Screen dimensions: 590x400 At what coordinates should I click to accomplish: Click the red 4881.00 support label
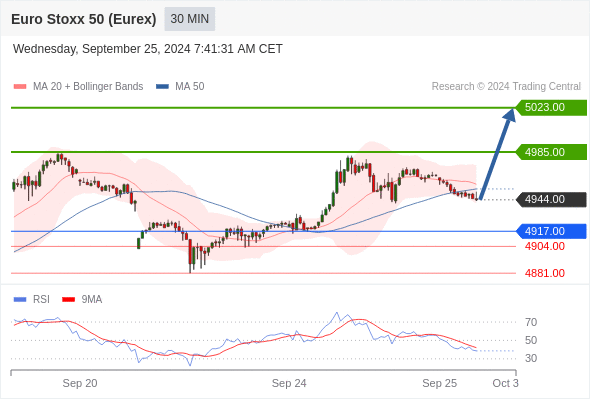pyautogui.click(x=545, y=273)
